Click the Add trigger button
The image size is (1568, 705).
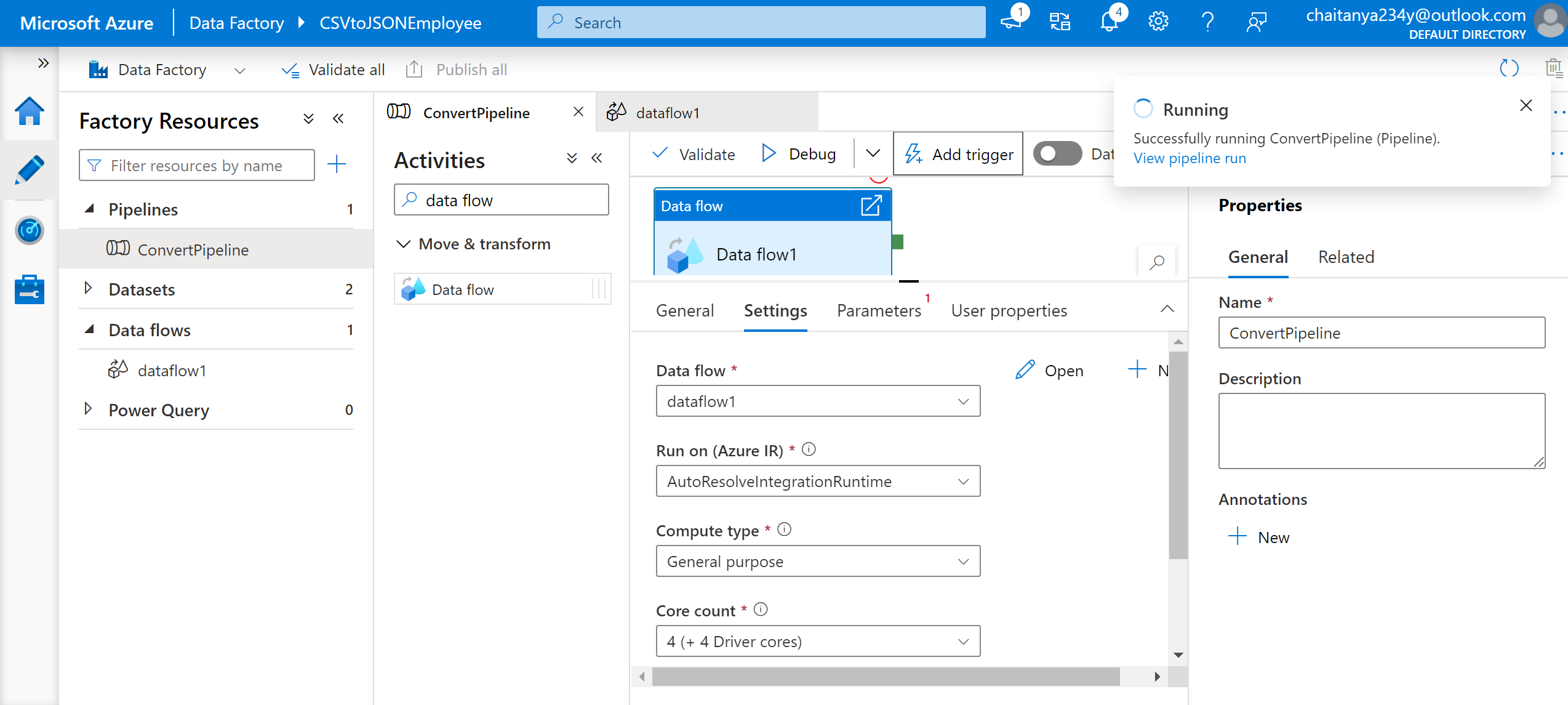tap(958, 154)
